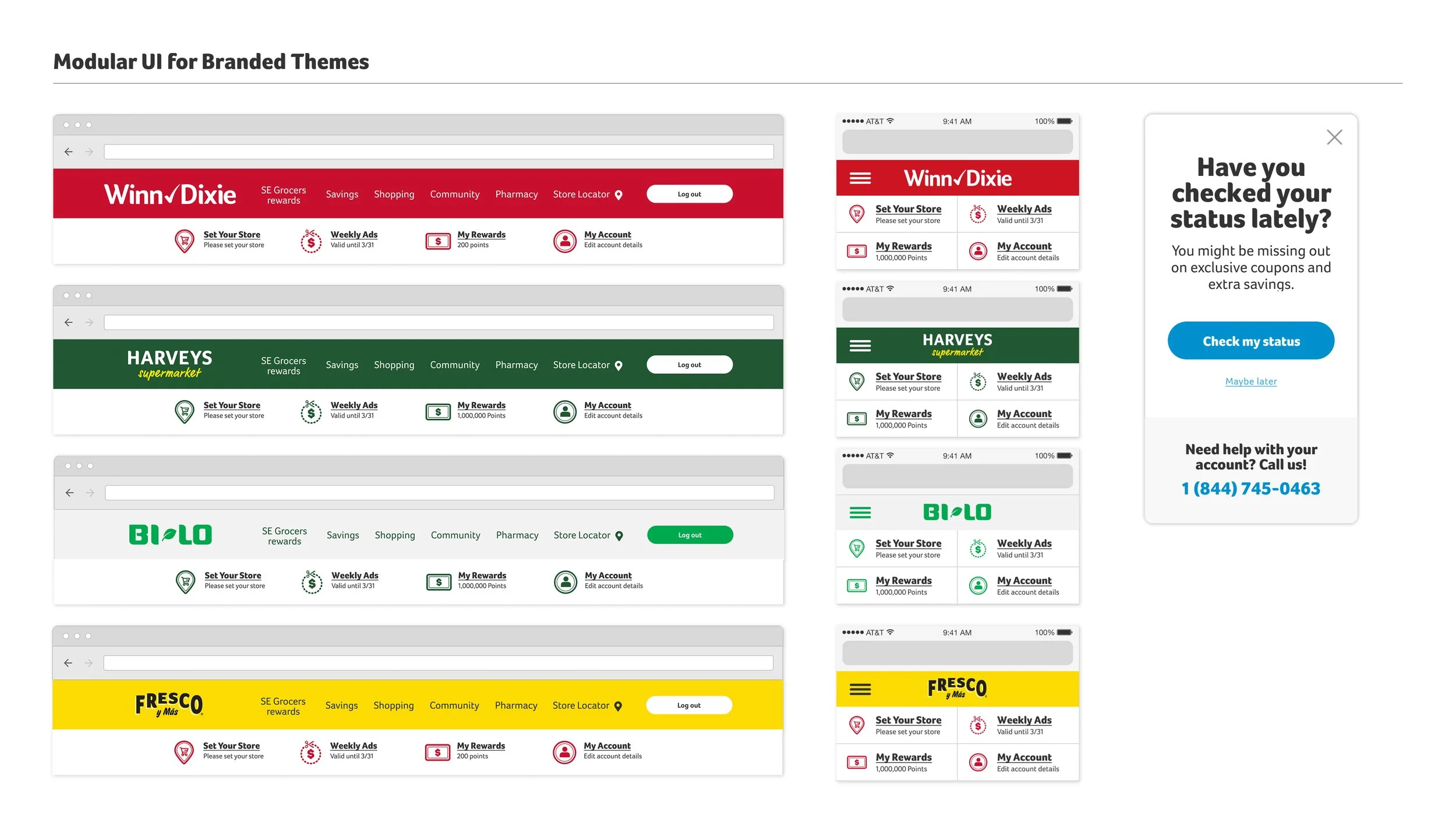
Task: Open Community in the BI-LO nav bar
Action: click(455, 535)
